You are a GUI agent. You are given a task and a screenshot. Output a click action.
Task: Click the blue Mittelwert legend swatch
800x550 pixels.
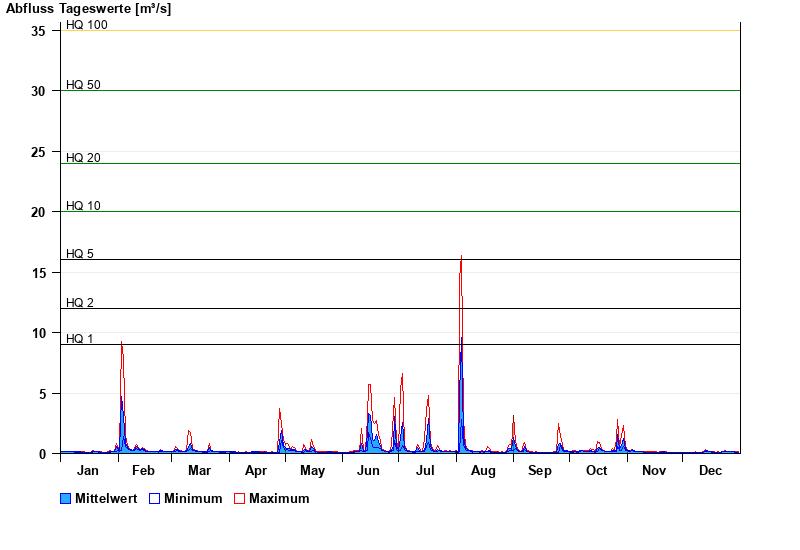coord(66,498)
